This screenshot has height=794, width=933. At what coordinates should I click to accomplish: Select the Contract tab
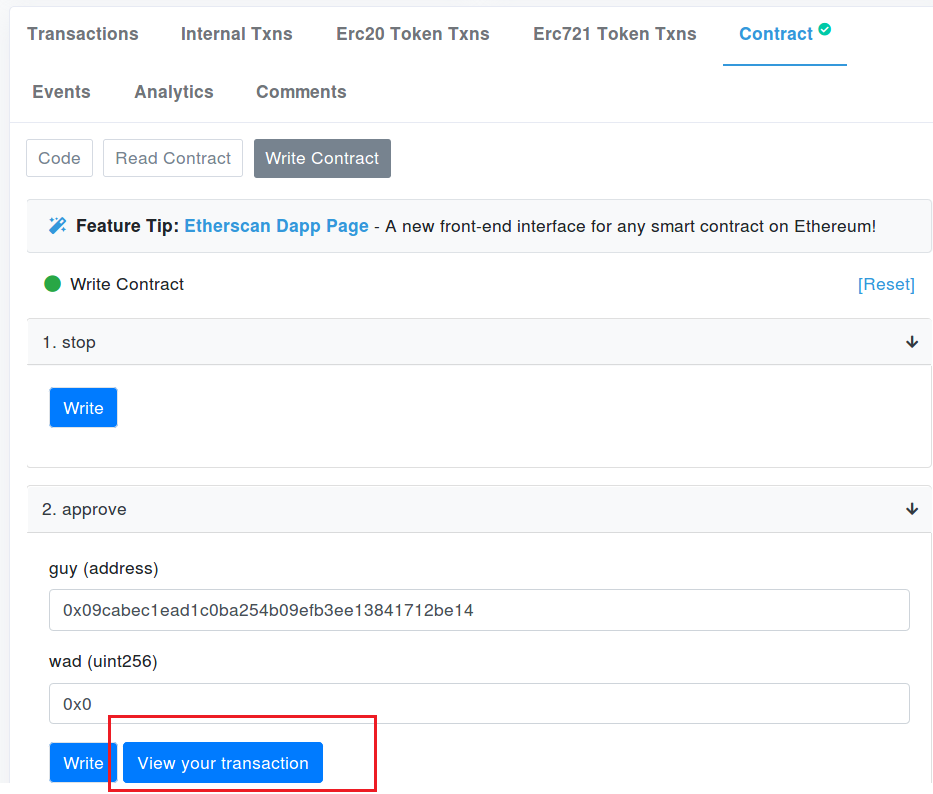pyautogui.click(x=776, y=34)
